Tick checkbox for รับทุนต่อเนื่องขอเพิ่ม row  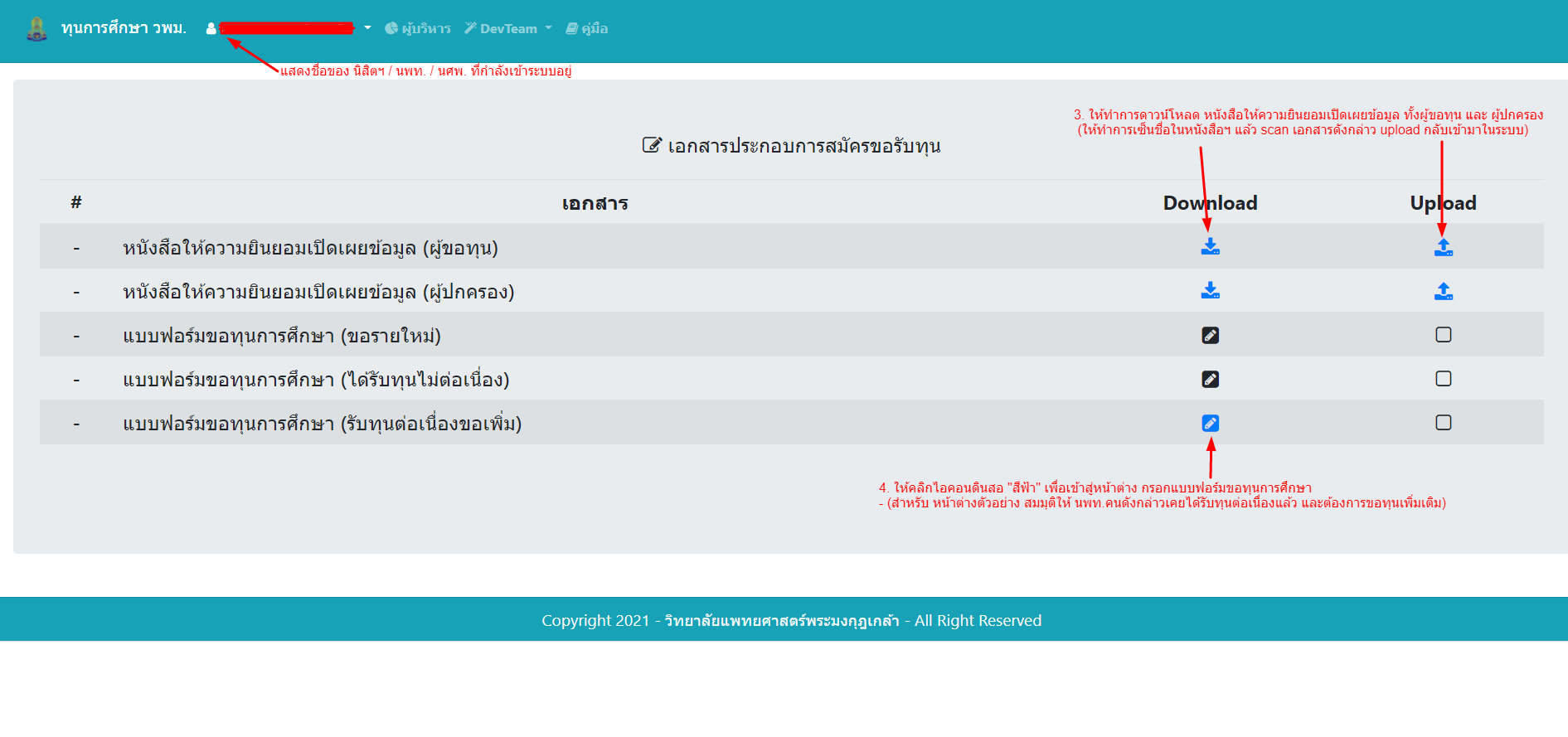click(x=1444, y=422)
